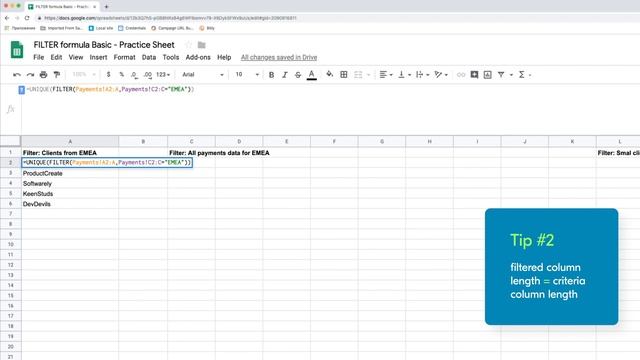Open the Add-ons menu
This screenshot has width=640, height=360.
point(198,58)
